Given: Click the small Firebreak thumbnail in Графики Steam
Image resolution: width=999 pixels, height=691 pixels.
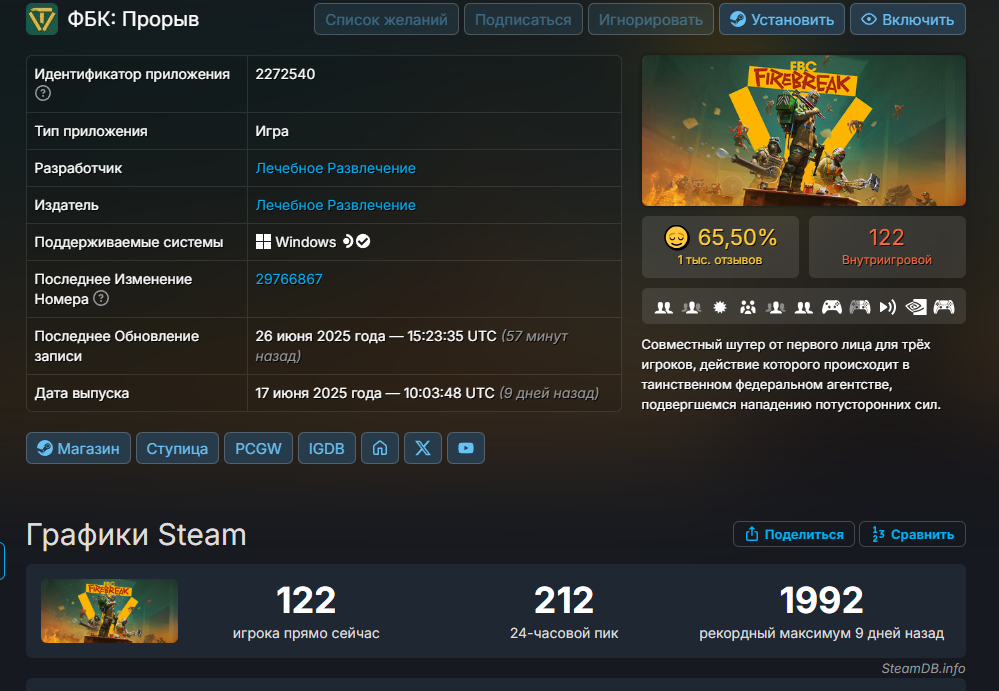Looking at the screenshot, I should coord(110,611).
